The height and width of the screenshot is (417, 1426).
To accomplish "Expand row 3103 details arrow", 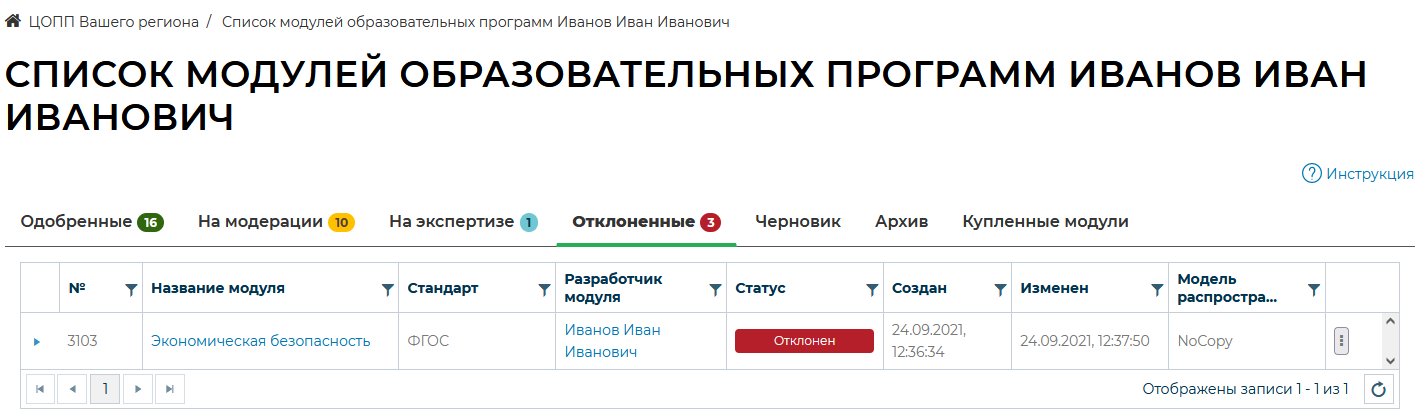I will coord(37,342).
